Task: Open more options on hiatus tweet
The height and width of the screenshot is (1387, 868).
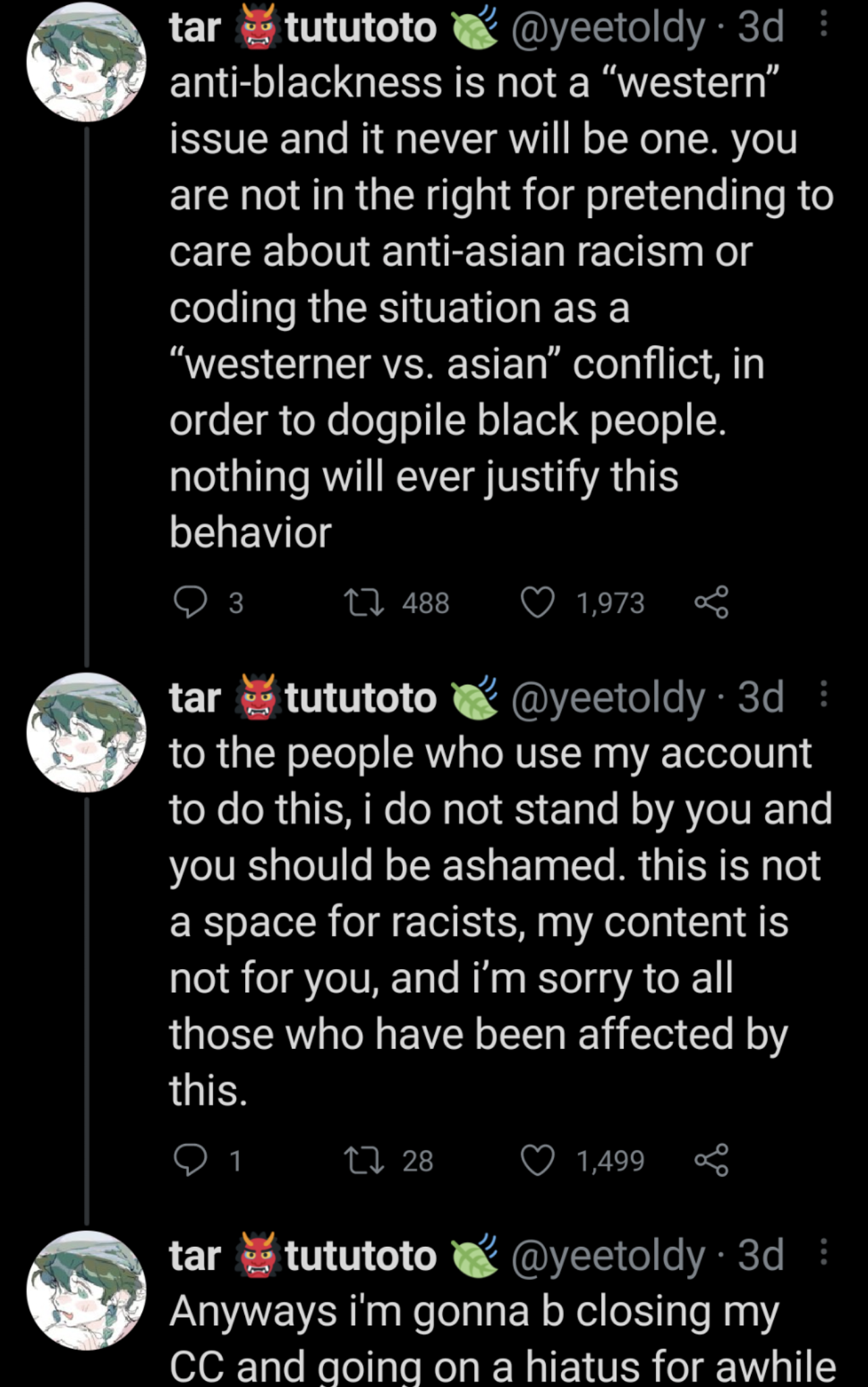Action: pyautogui.click(x=823, y=1252)
